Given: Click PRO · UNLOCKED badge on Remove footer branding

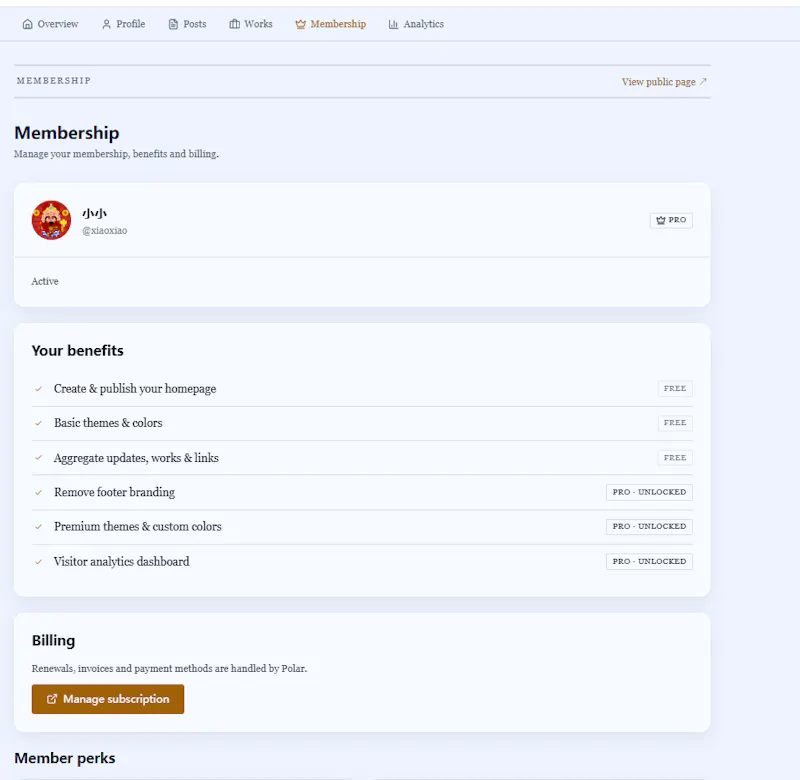Looking at the screenshot, I should point(649,492).
